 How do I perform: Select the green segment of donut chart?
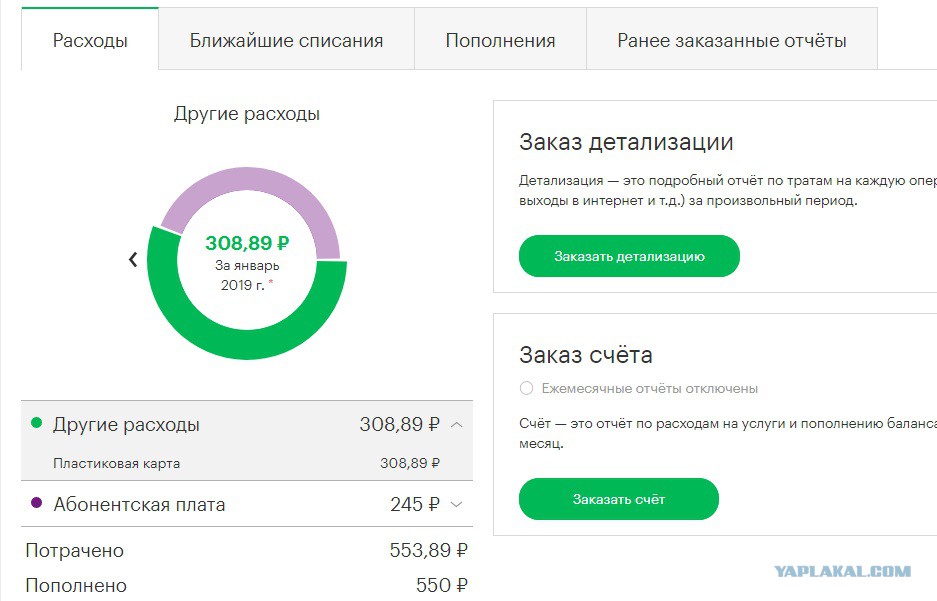[247, 344]
